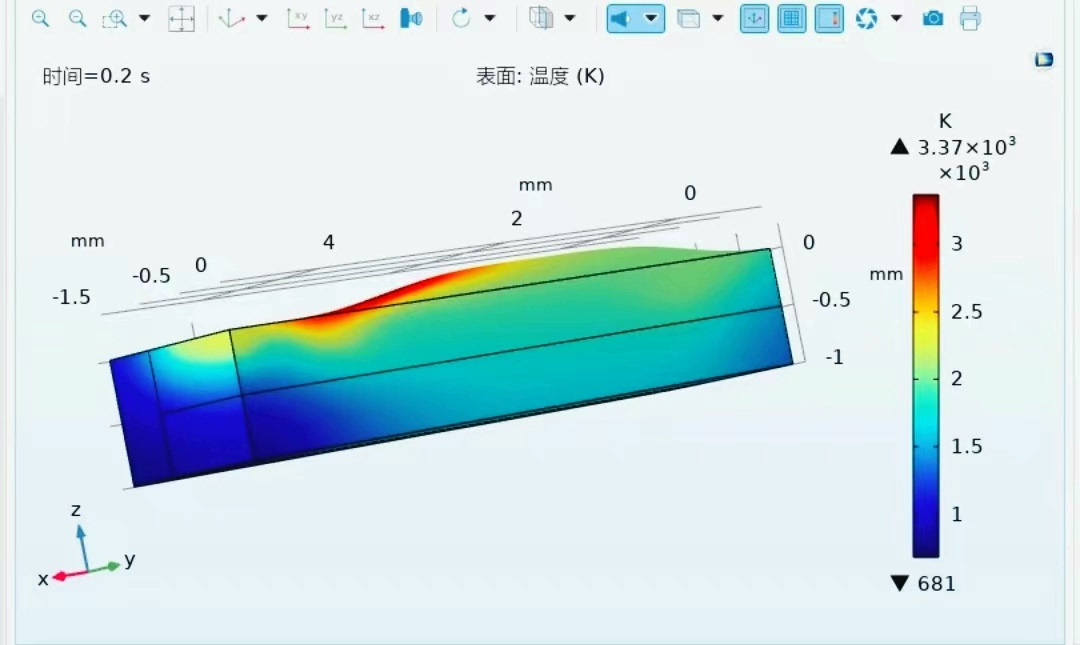Viewport: 1080px width, 645px height.
Task: Open the transparency cube dropdown arrow
Action: click(x=570, y=19)
